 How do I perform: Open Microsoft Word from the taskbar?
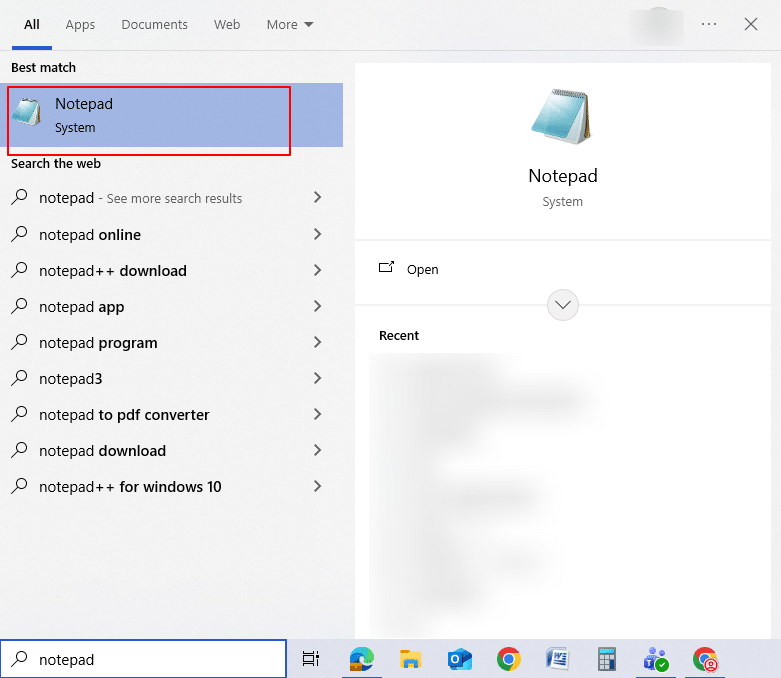pos(557,659)
